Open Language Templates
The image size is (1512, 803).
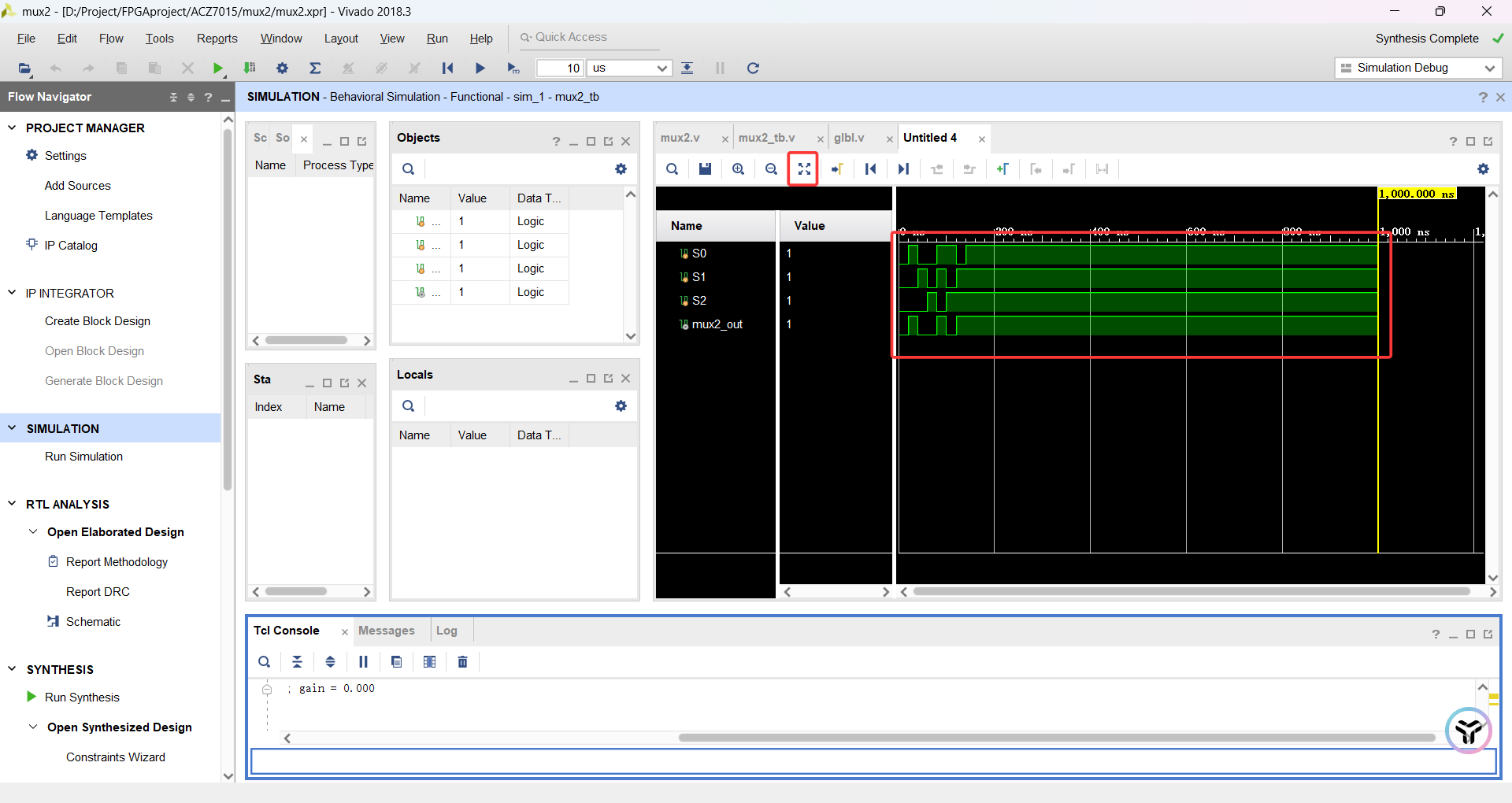(98, 216)
